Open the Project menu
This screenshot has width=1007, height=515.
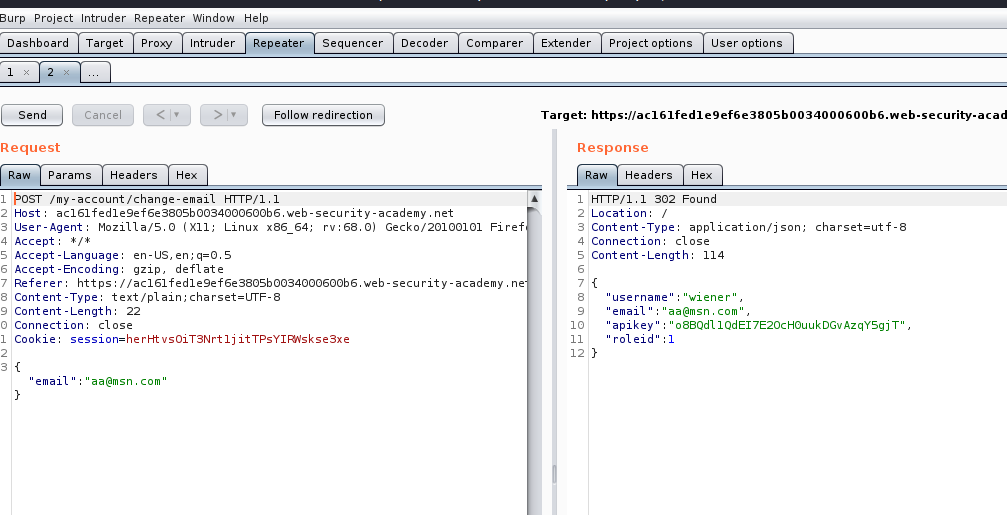pos(53,18)
